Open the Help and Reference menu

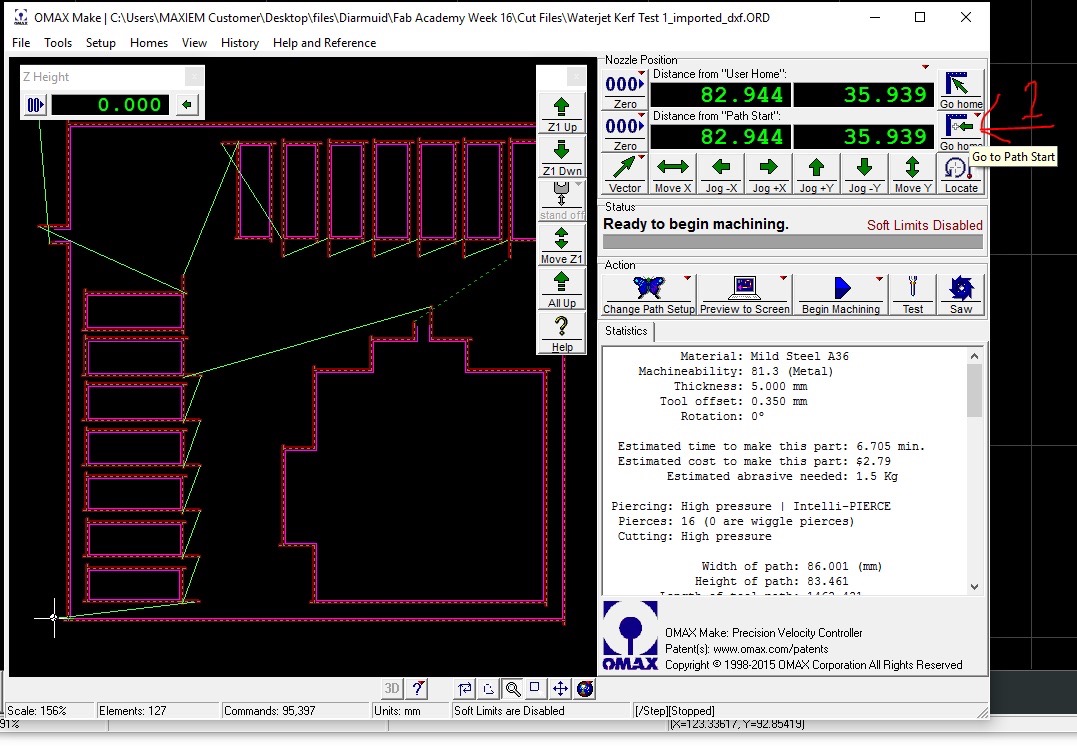[324, 43]
